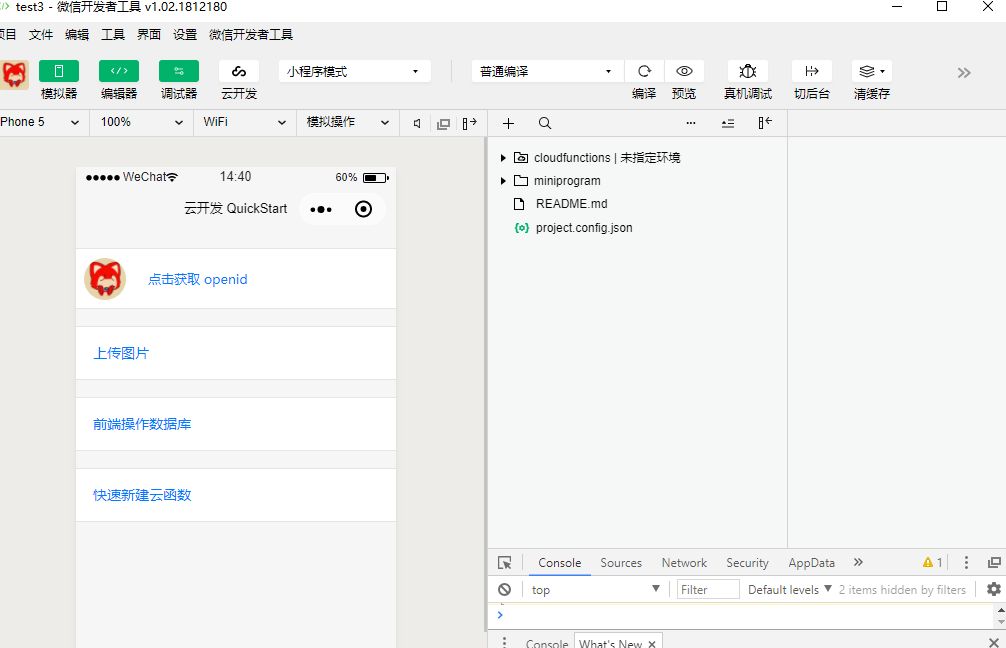1006x648 pixels.
Task: Switch to the Sources tab
Action: (x=621, y=563)
